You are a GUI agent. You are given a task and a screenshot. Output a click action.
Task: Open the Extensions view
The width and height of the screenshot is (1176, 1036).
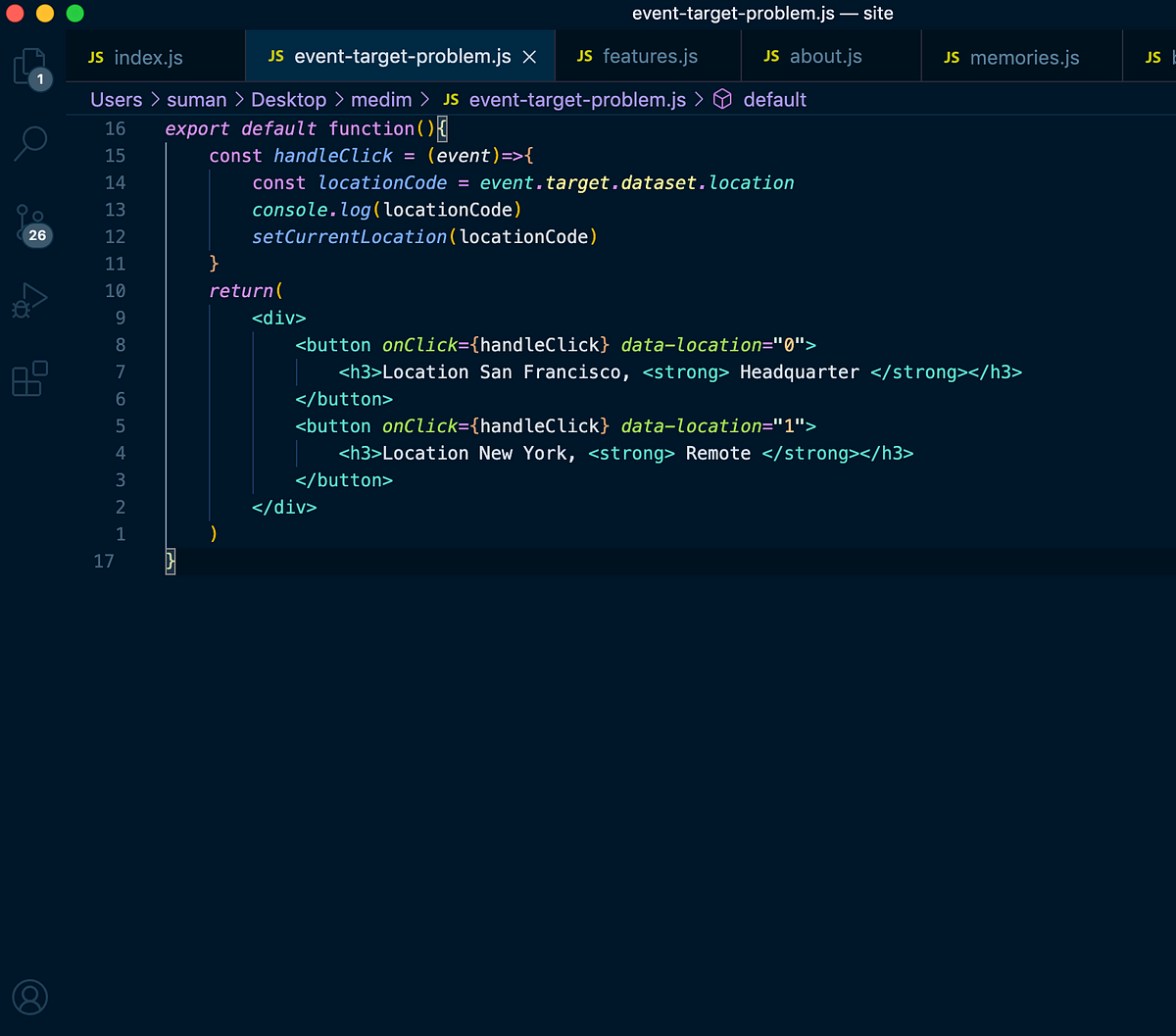[x=30, y=378]
